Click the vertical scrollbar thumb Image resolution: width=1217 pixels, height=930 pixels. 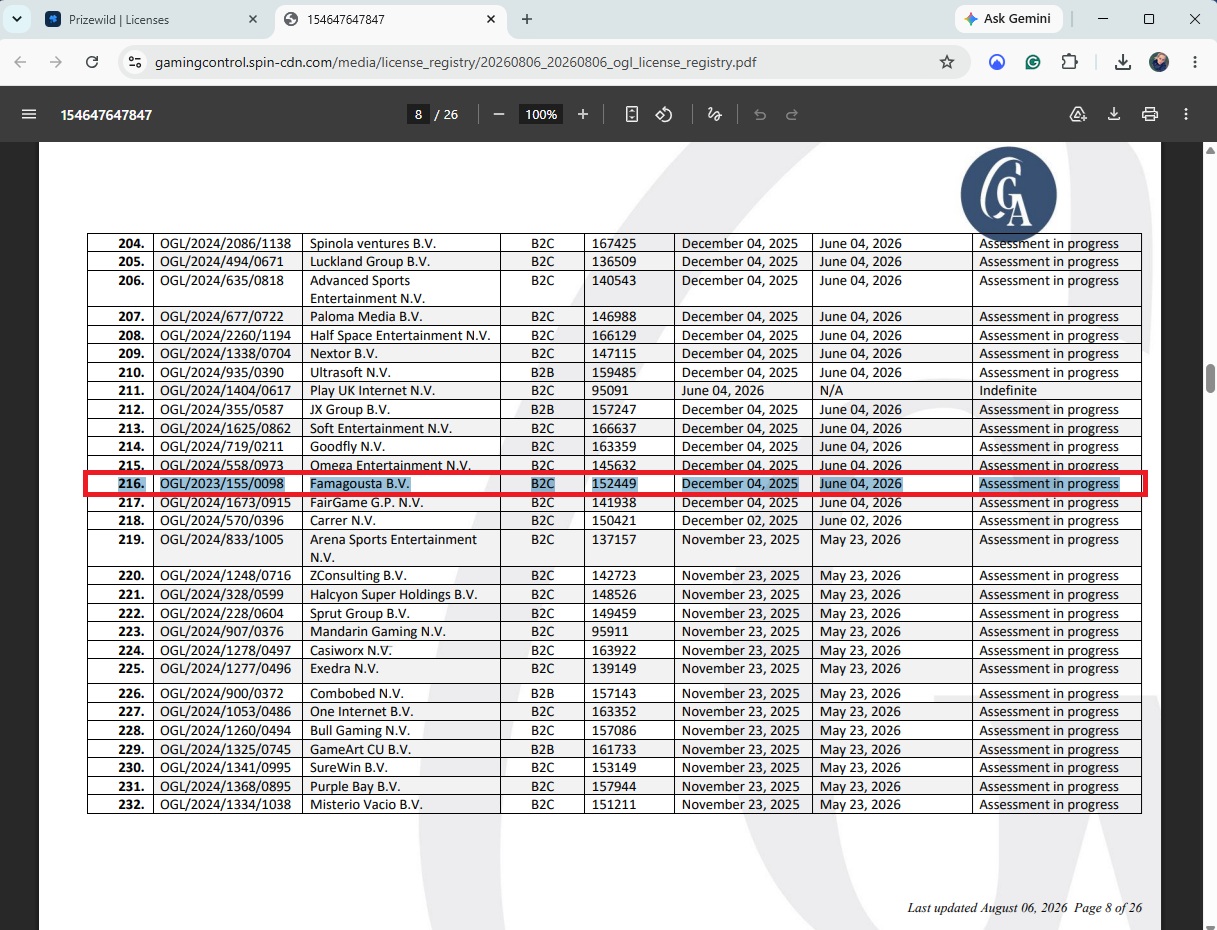(1210, 378)
